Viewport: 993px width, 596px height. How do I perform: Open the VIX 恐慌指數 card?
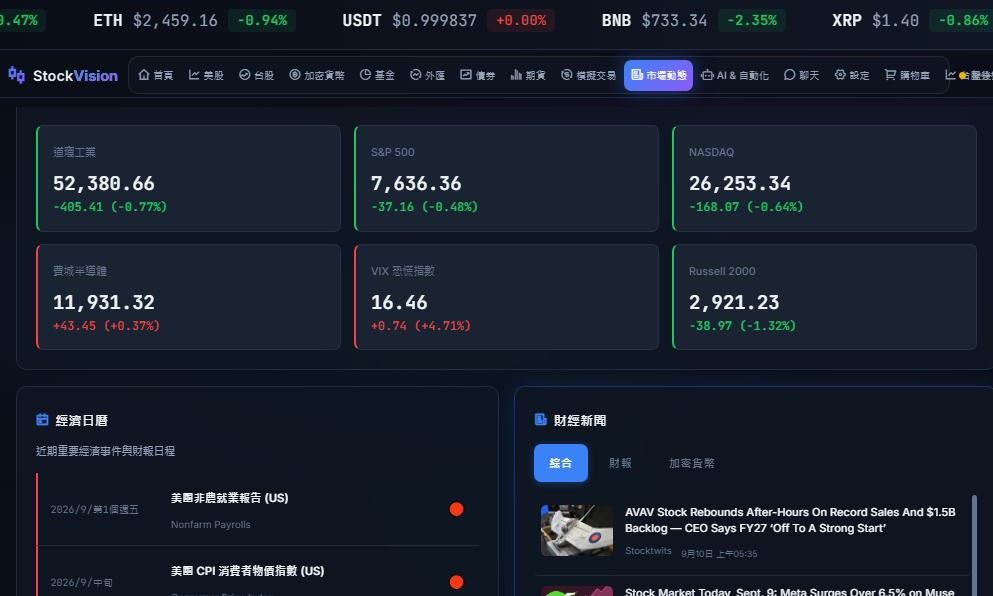(507, 297)
